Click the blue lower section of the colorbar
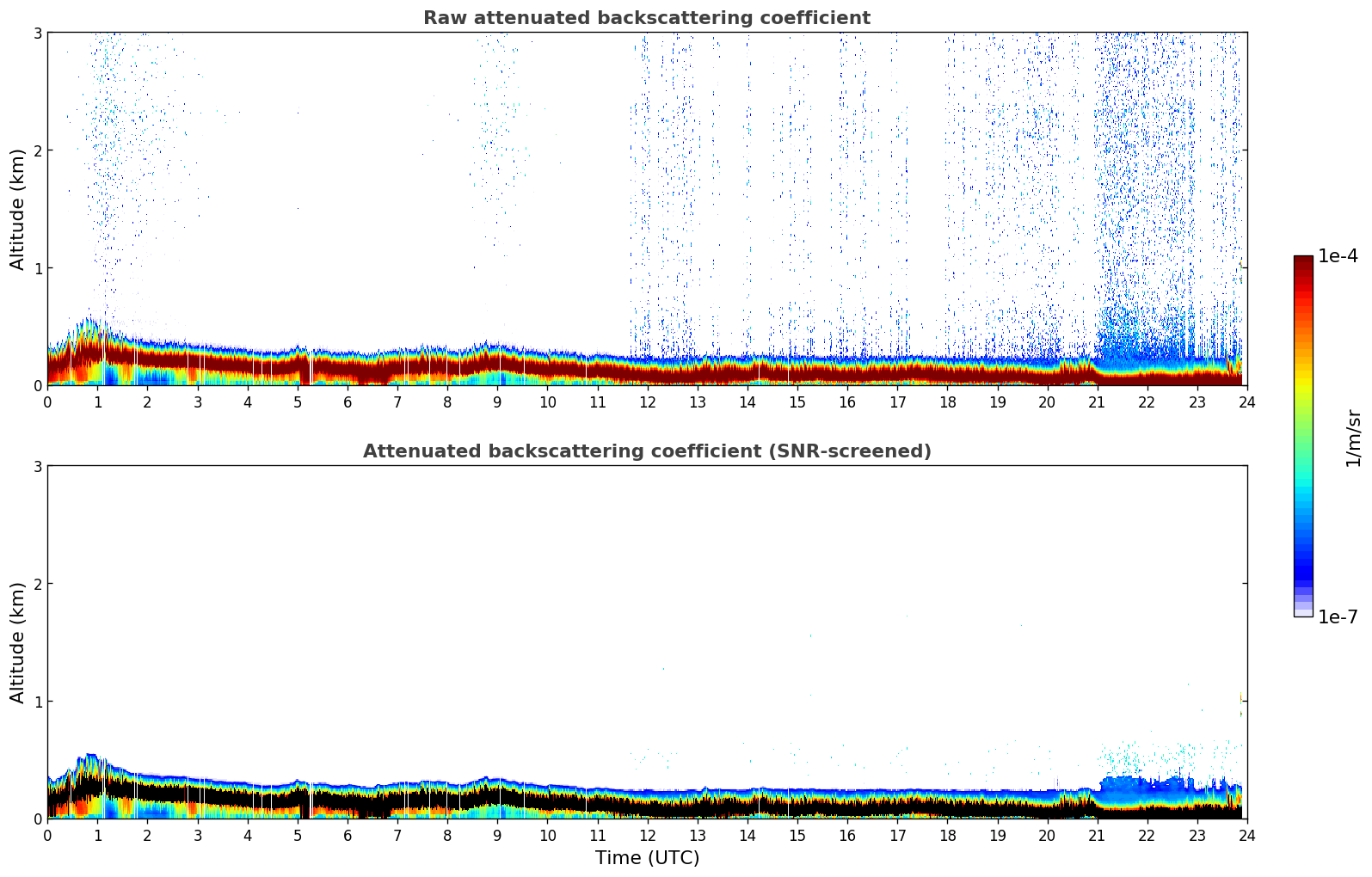 [1302, 550]
